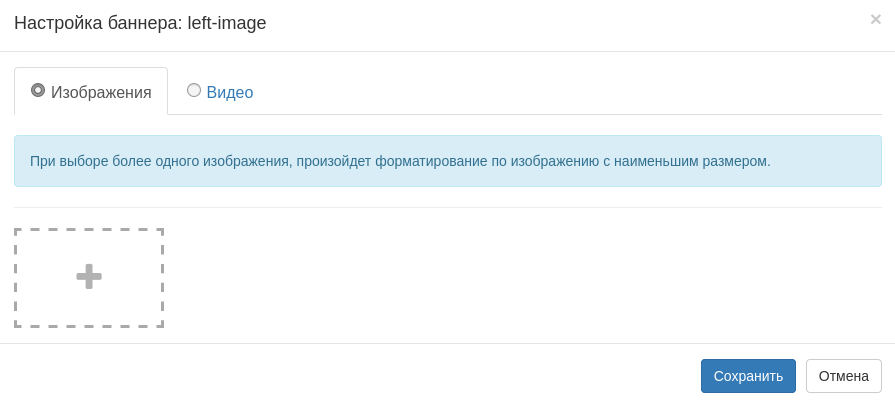The height and width of the screenshot is (401, 895).
Task: Select the Изображения radio button
Action: coord(38,90)
